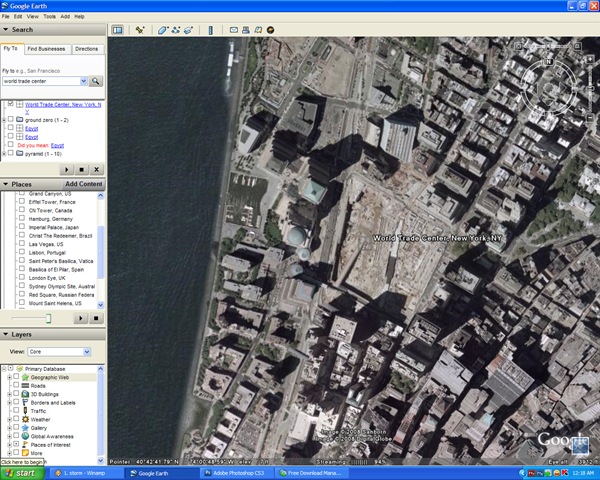Click the Layers list scrollbar up arrow

point(101,369)
